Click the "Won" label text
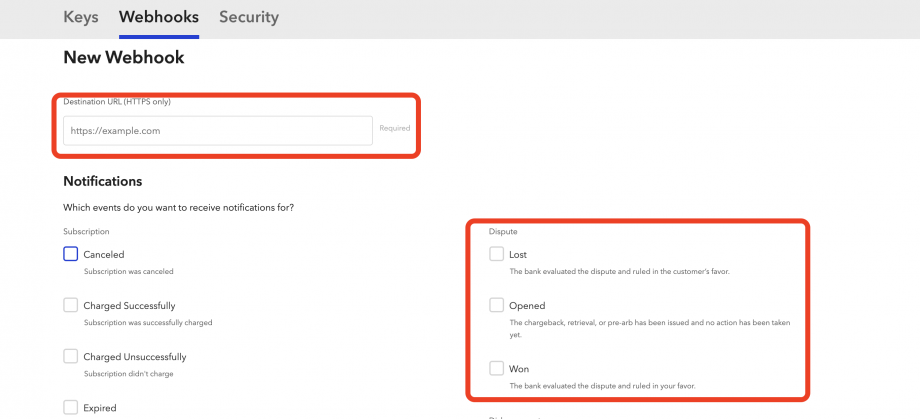The image size is (920, 419). [519, 369]
